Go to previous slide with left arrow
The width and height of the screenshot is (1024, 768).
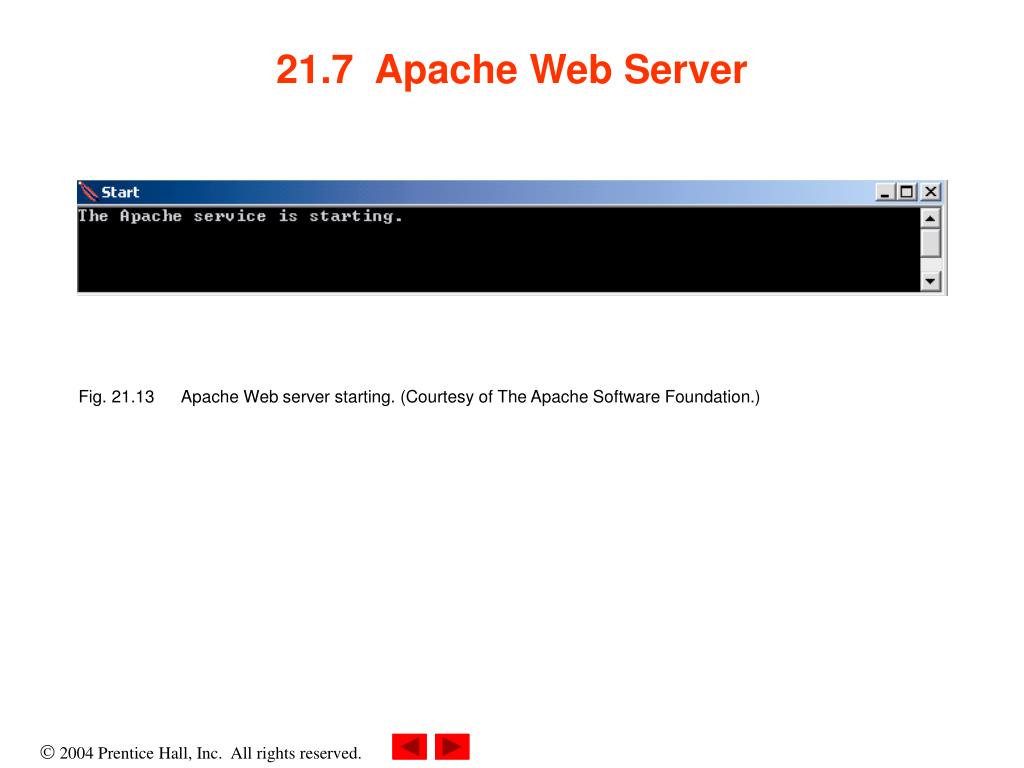point(409,746)
